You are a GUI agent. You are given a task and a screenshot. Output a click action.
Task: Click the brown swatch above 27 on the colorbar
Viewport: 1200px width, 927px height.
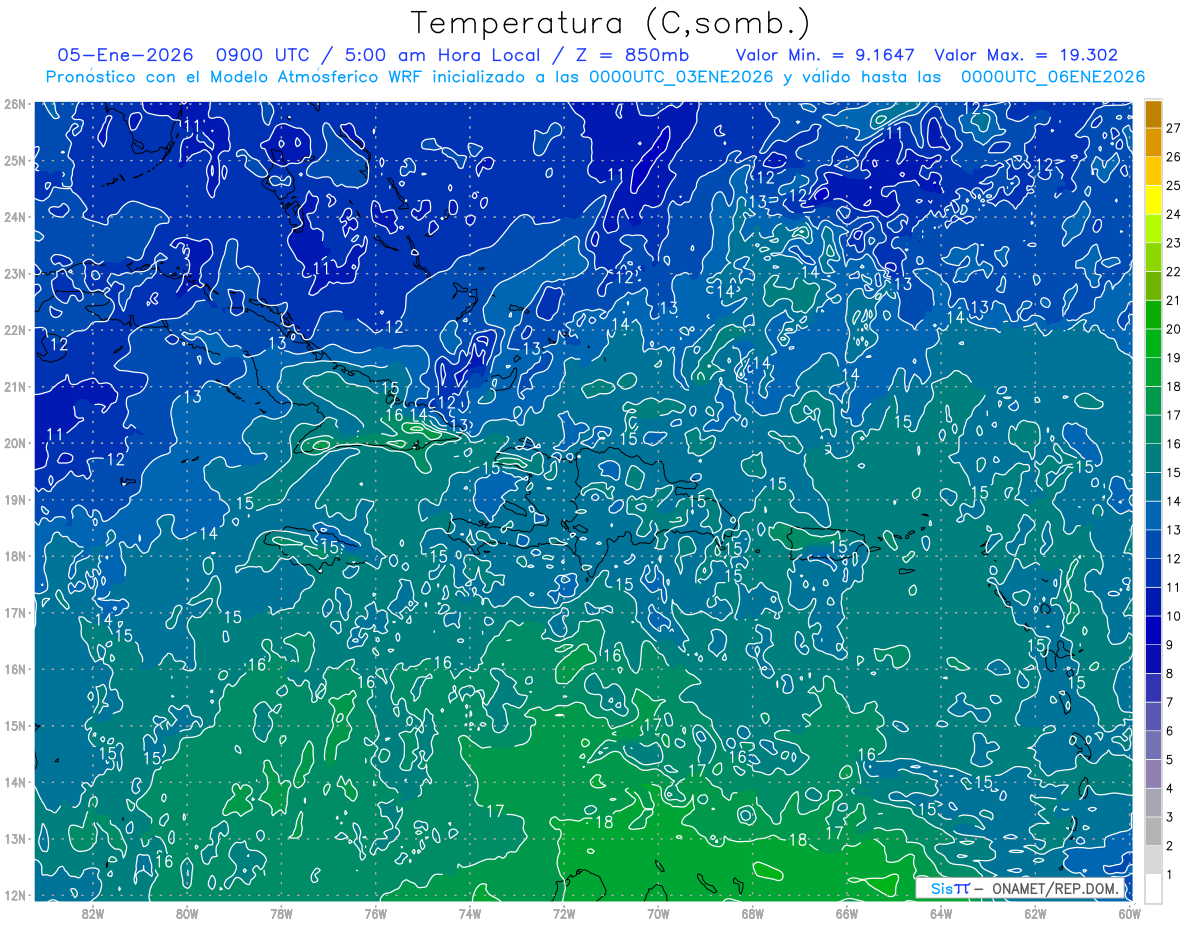click(1153, 113)
